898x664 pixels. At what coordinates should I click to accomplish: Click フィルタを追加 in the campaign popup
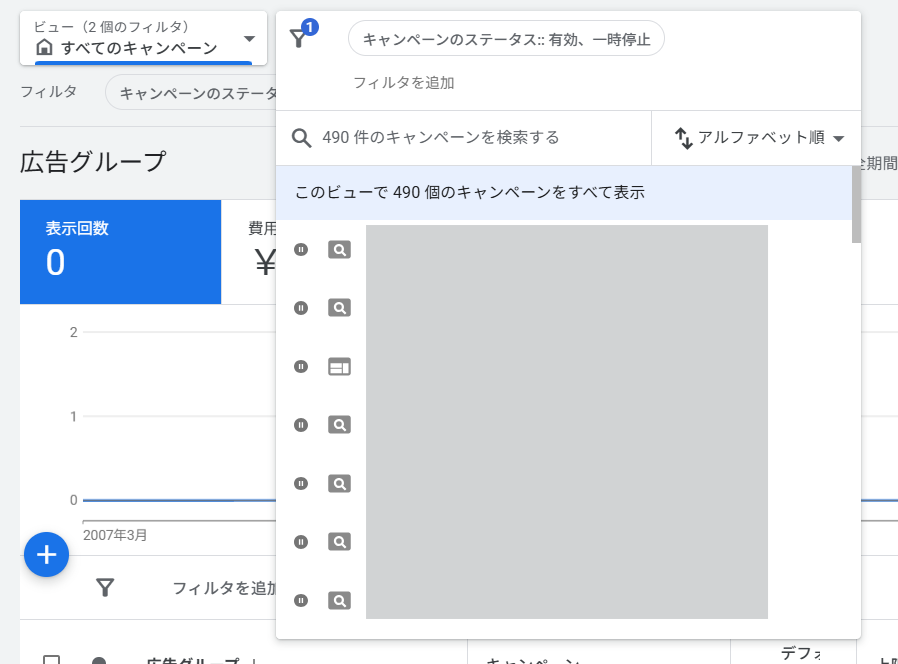(x=403, y=83)
